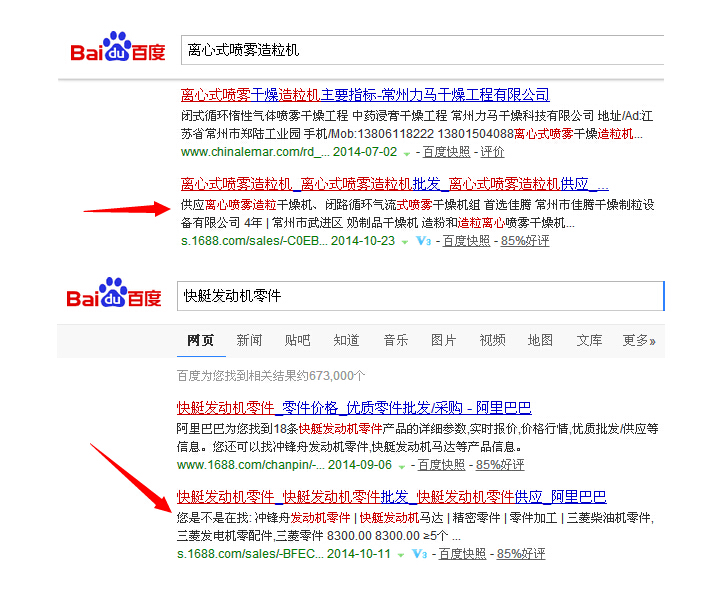Expand green arrow after 2014-07-02 date
This screenshot has width=716, height=592.
(406, 154)
